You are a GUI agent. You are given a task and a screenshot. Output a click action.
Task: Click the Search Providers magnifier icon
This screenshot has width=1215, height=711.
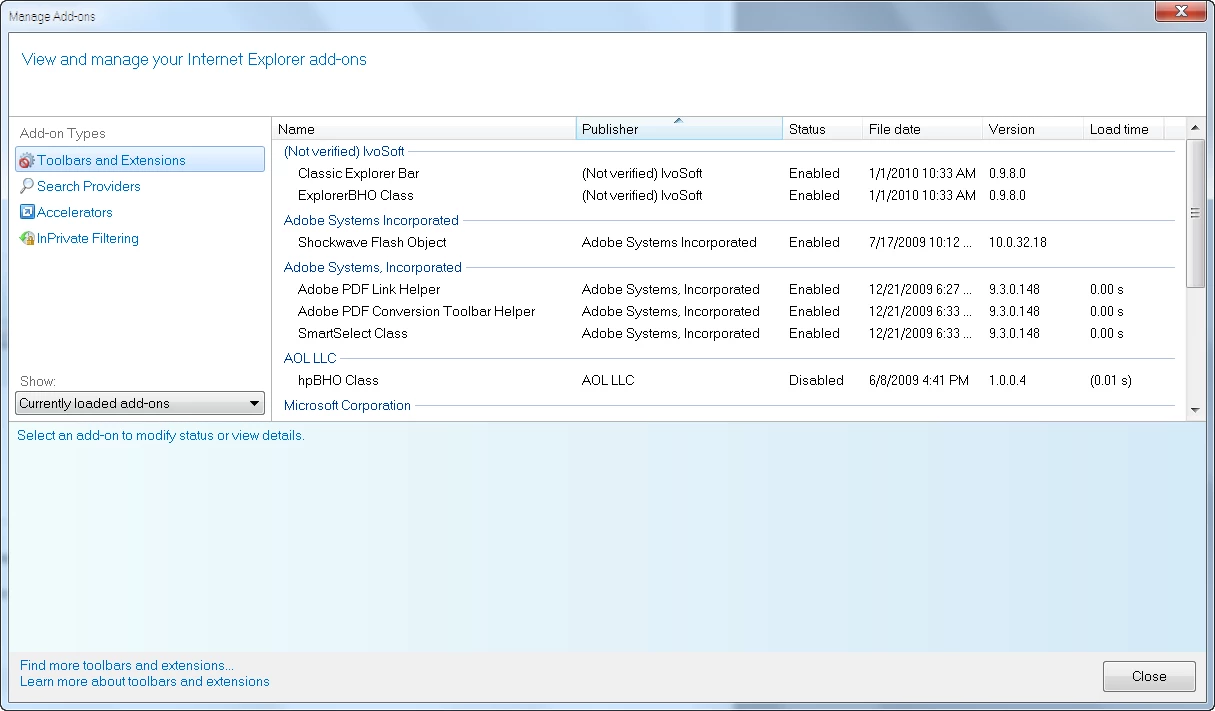27,186
